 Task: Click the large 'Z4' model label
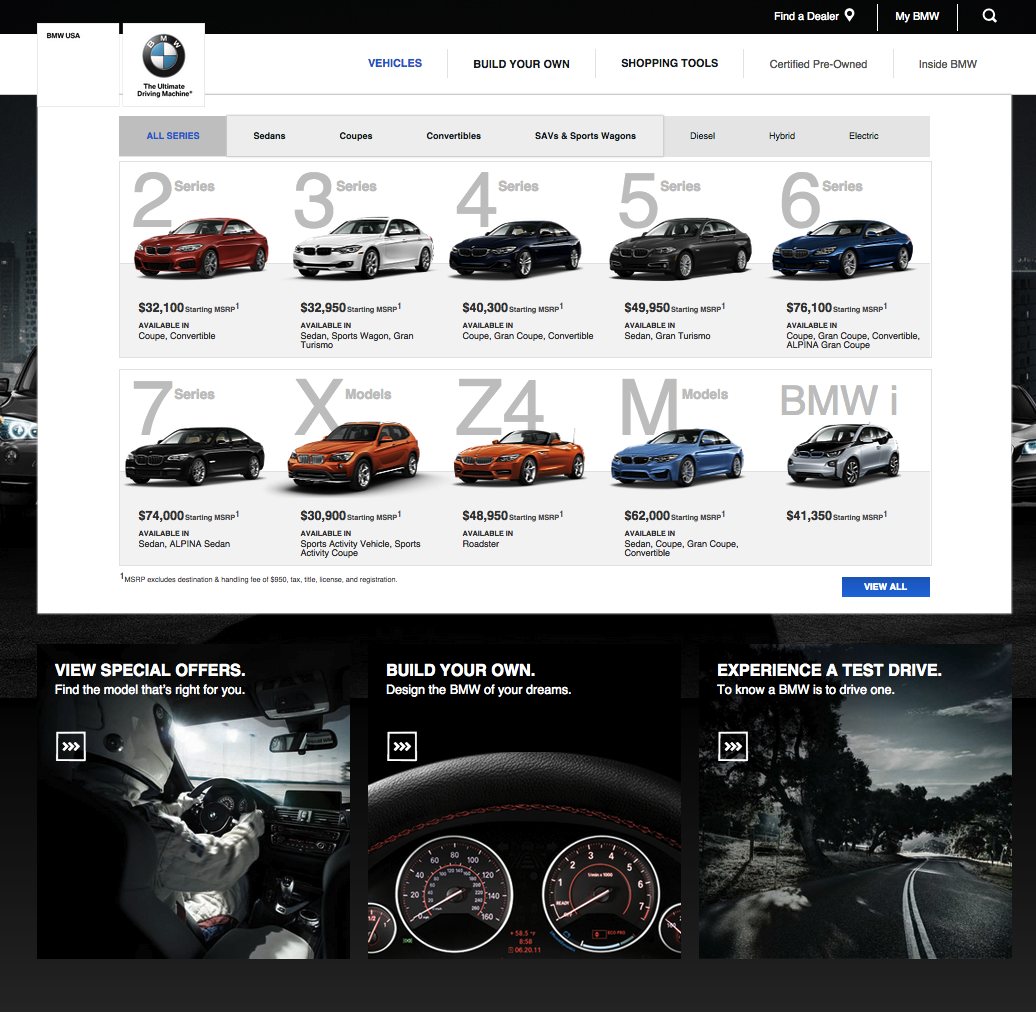(x=500, y=407)
